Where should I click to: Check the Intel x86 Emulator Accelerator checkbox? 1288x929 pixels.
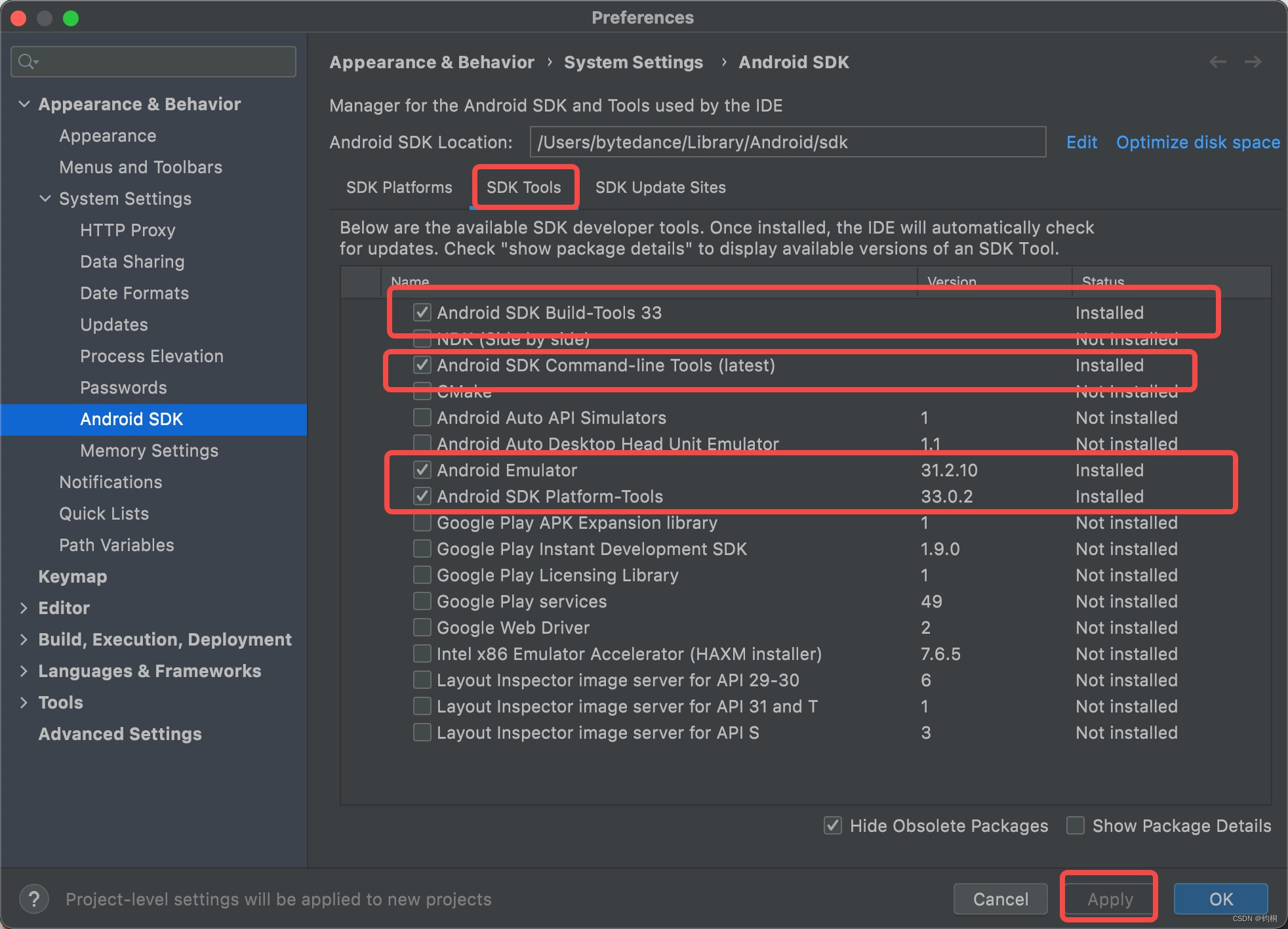pyautogui.click(x=422, y=653)
